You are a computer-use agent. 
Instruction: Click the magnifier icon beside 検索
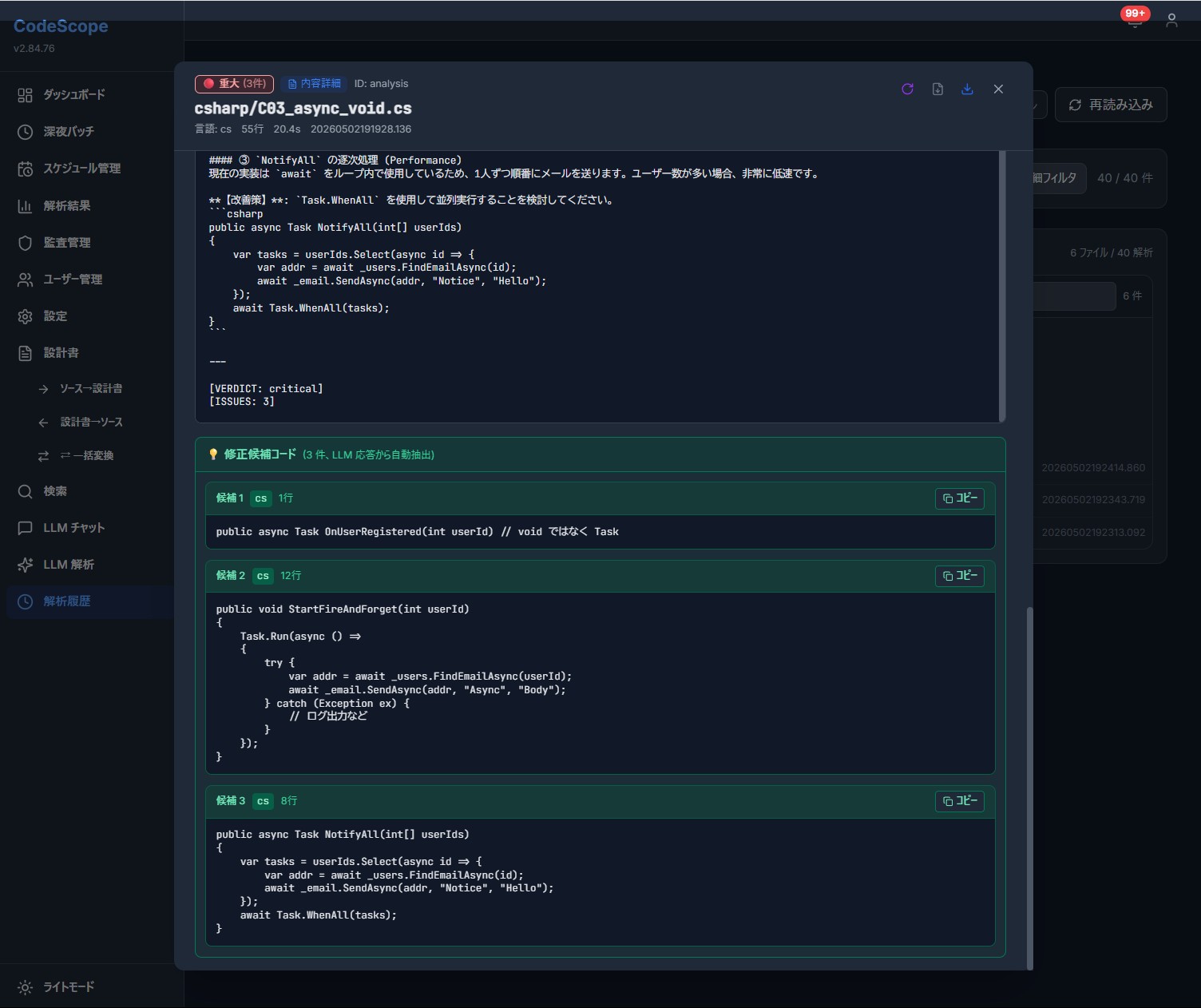26,491
